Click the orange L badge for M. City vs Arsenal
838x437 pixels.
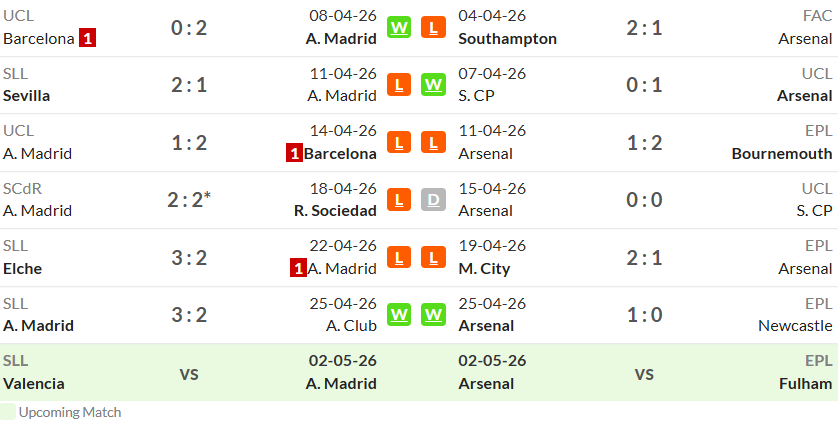click(433, 257)
